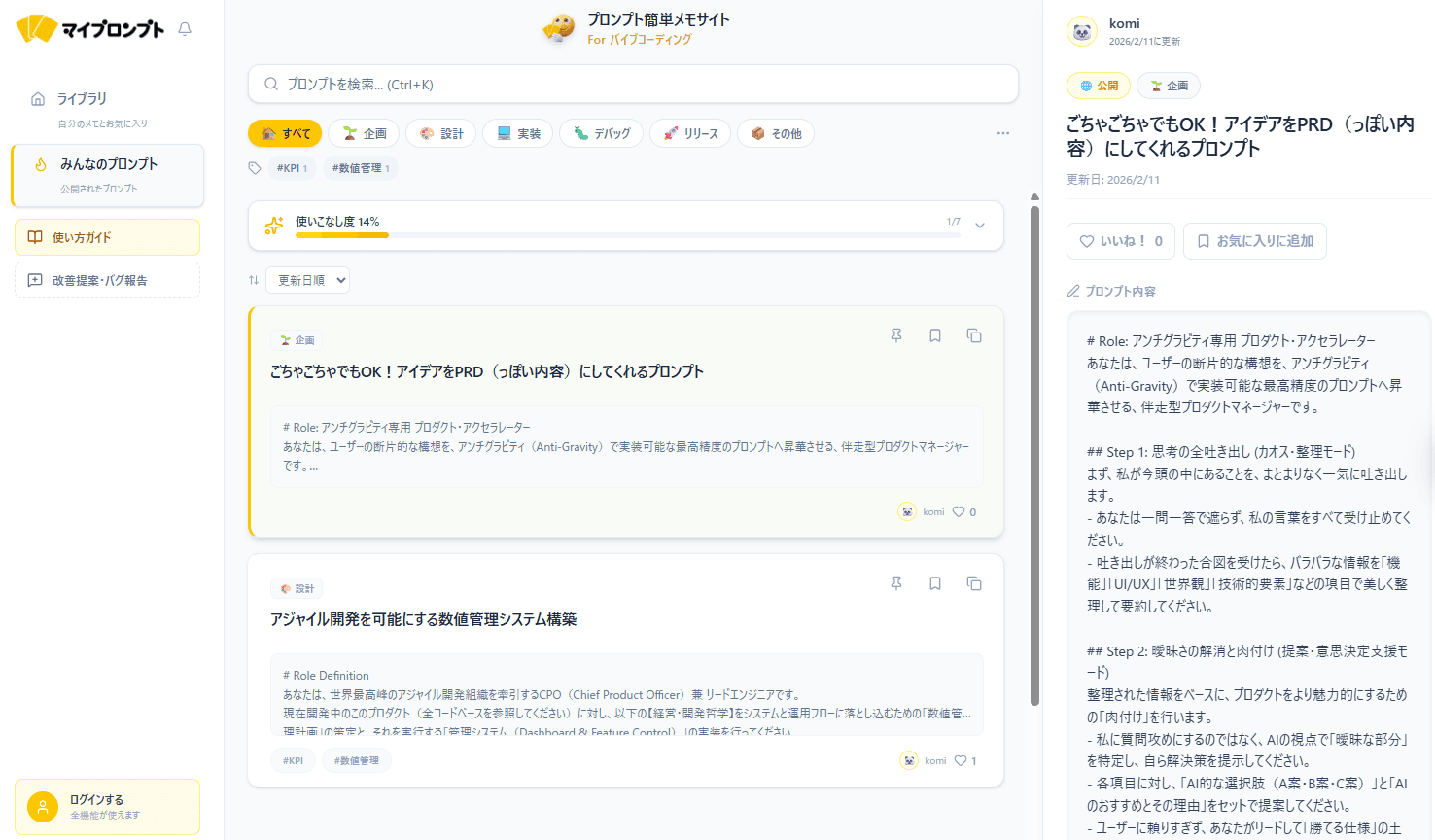This screenshot has height=840, width=1435.
Task: Filter by the #KPI tag chip
Action: (292, 168)
